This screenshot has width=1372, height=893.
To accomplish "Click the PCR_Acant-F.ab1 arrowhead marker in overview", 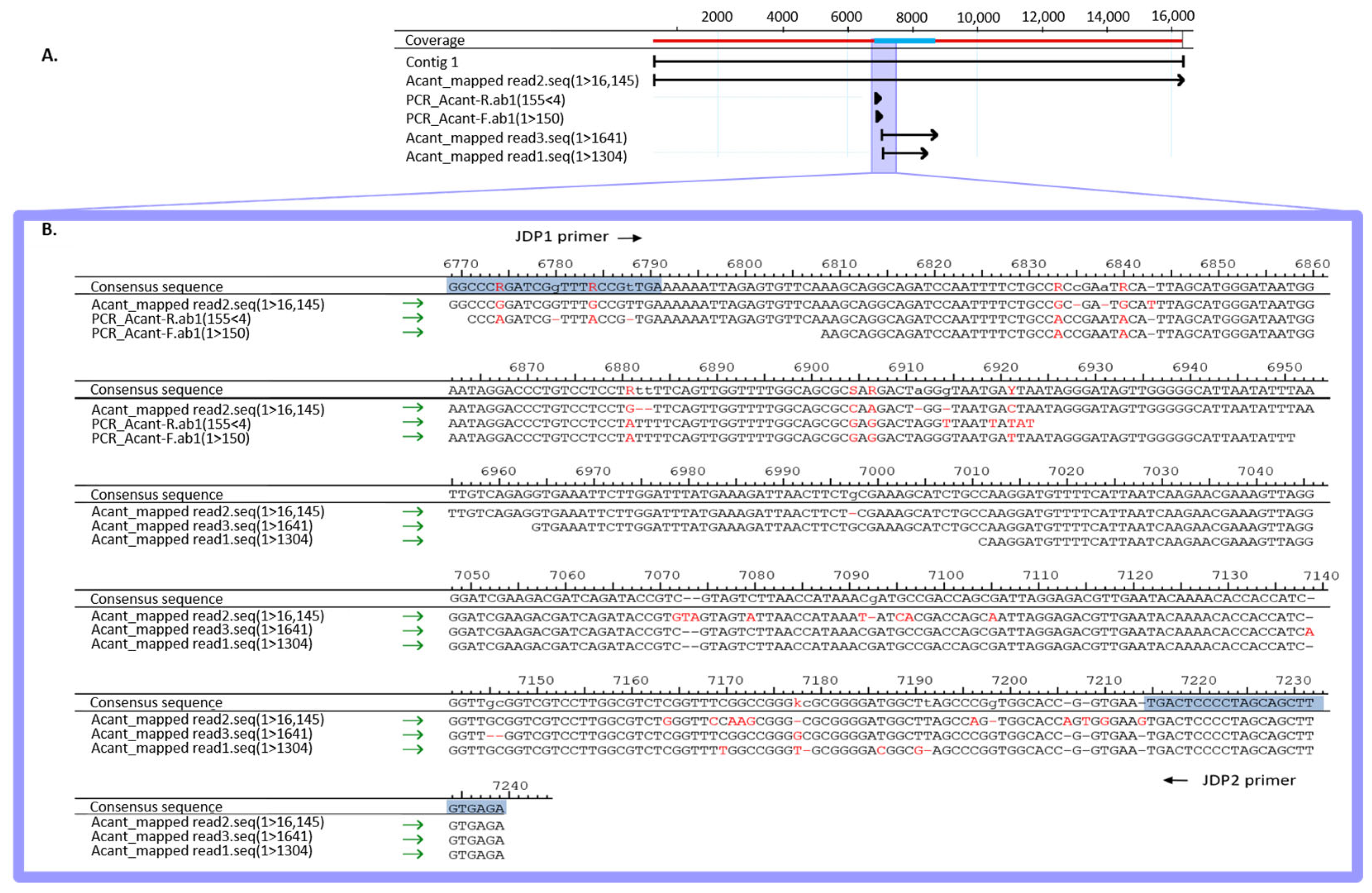I will [x=879, y=117].
